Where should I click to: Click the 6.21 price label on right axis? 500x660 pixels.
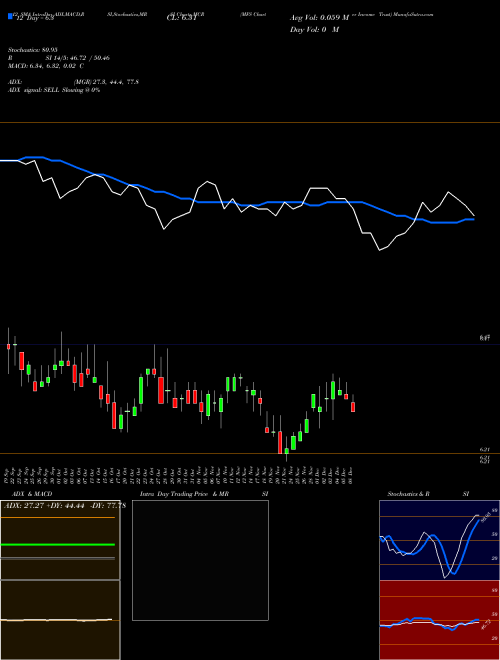(x=484, y=450)
